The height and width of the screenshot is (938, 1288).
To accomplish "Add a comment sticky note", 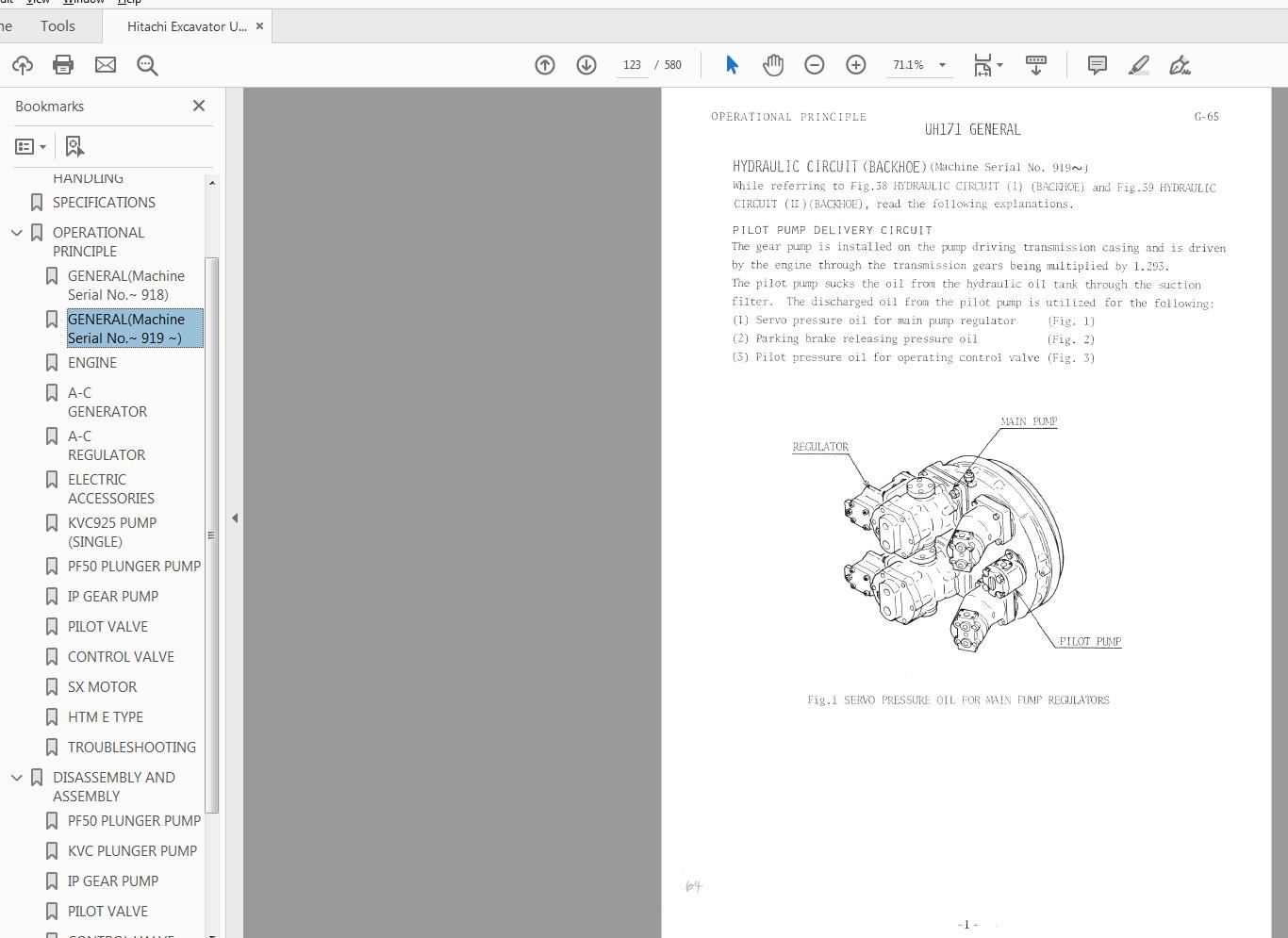I will coord(1098,65).
